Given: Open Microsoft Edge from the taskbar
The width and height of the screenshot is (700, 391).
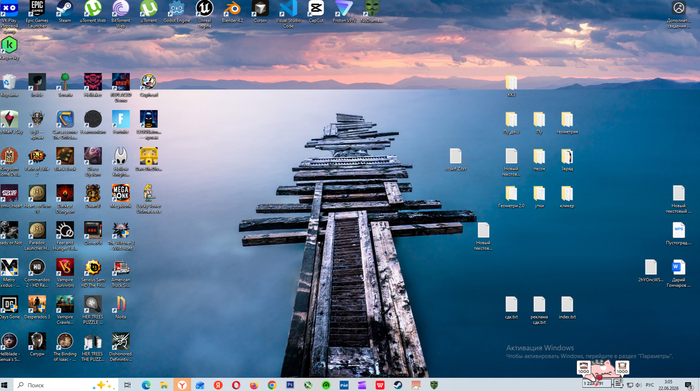Looking at the screenshot, I should (x=146, y=385).
